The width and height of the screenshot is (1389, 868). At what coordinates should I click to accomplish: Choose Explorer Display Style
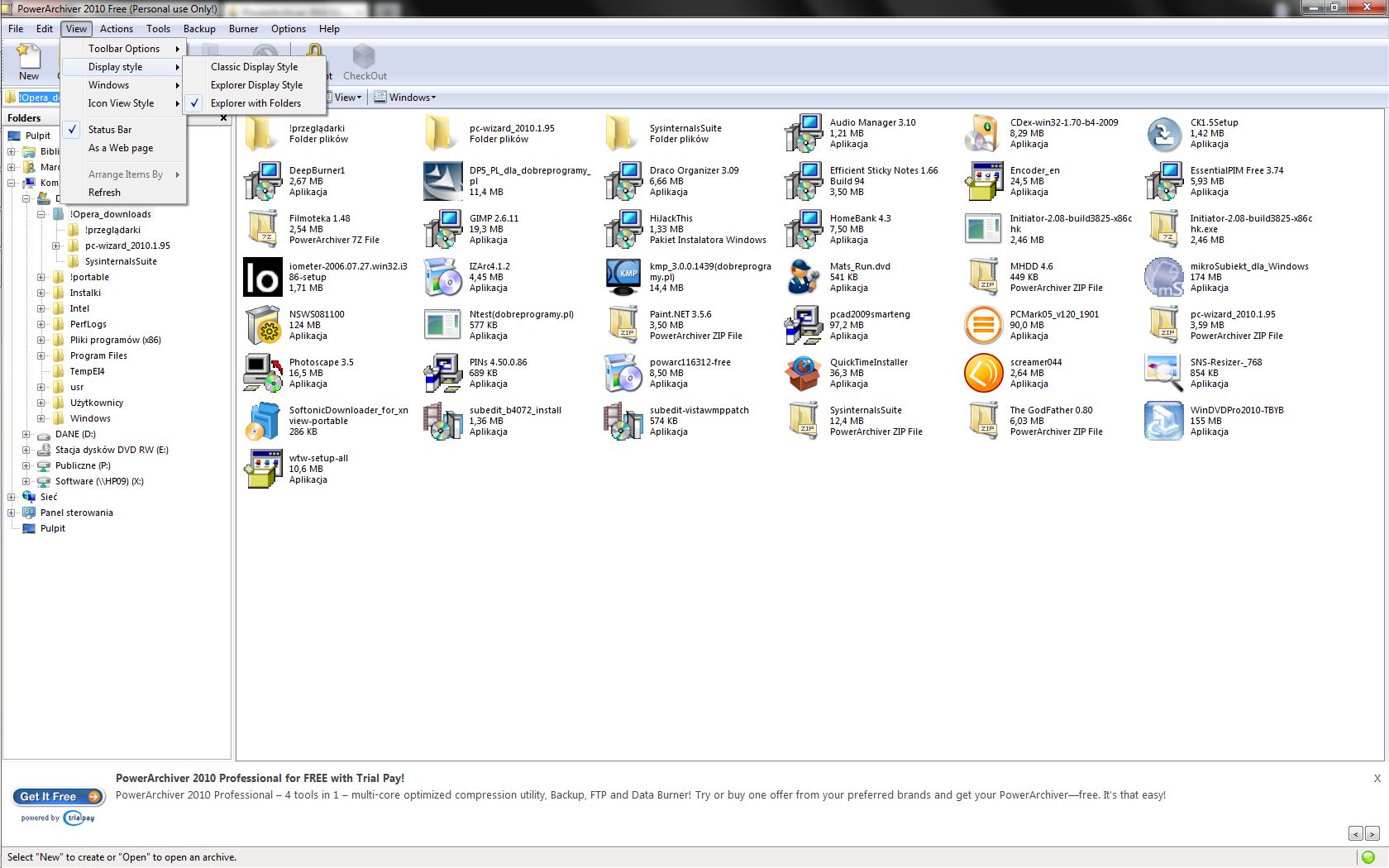pyautogui.click(x=255, y=85)
